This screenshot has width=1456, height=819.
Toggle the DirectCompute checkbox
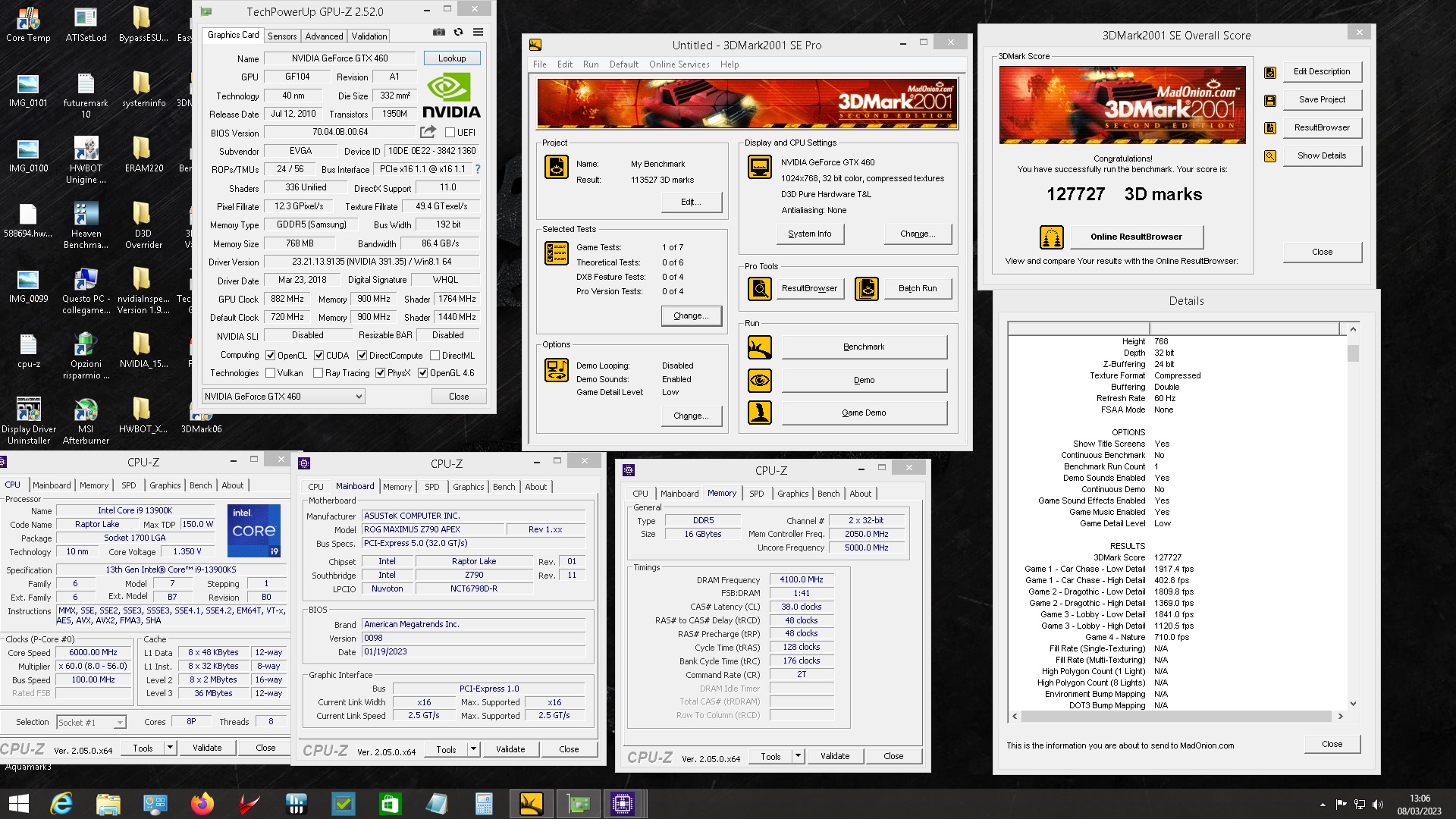362,356
